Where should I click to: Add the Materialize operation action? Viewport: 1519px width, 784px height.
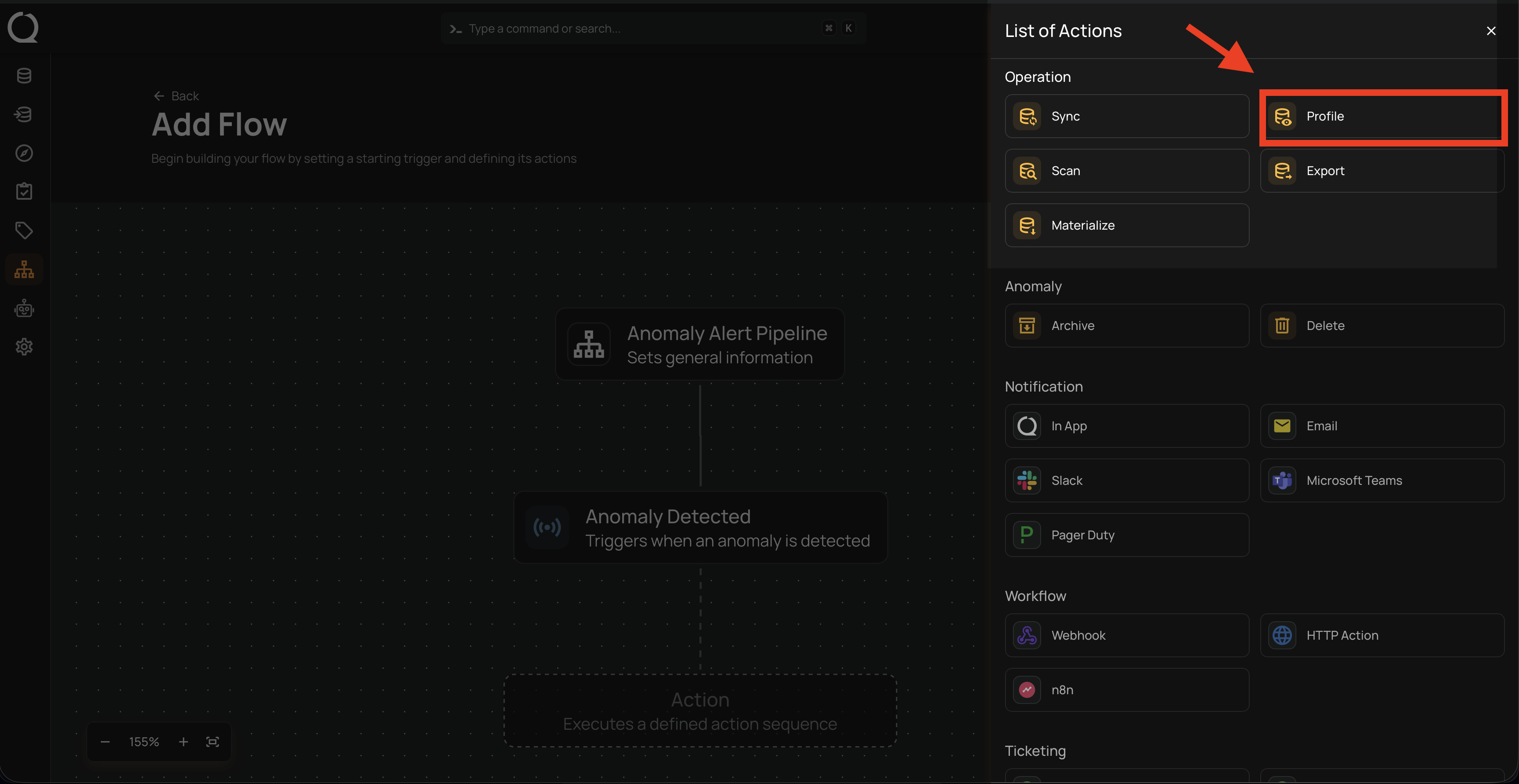[1126, 225]
